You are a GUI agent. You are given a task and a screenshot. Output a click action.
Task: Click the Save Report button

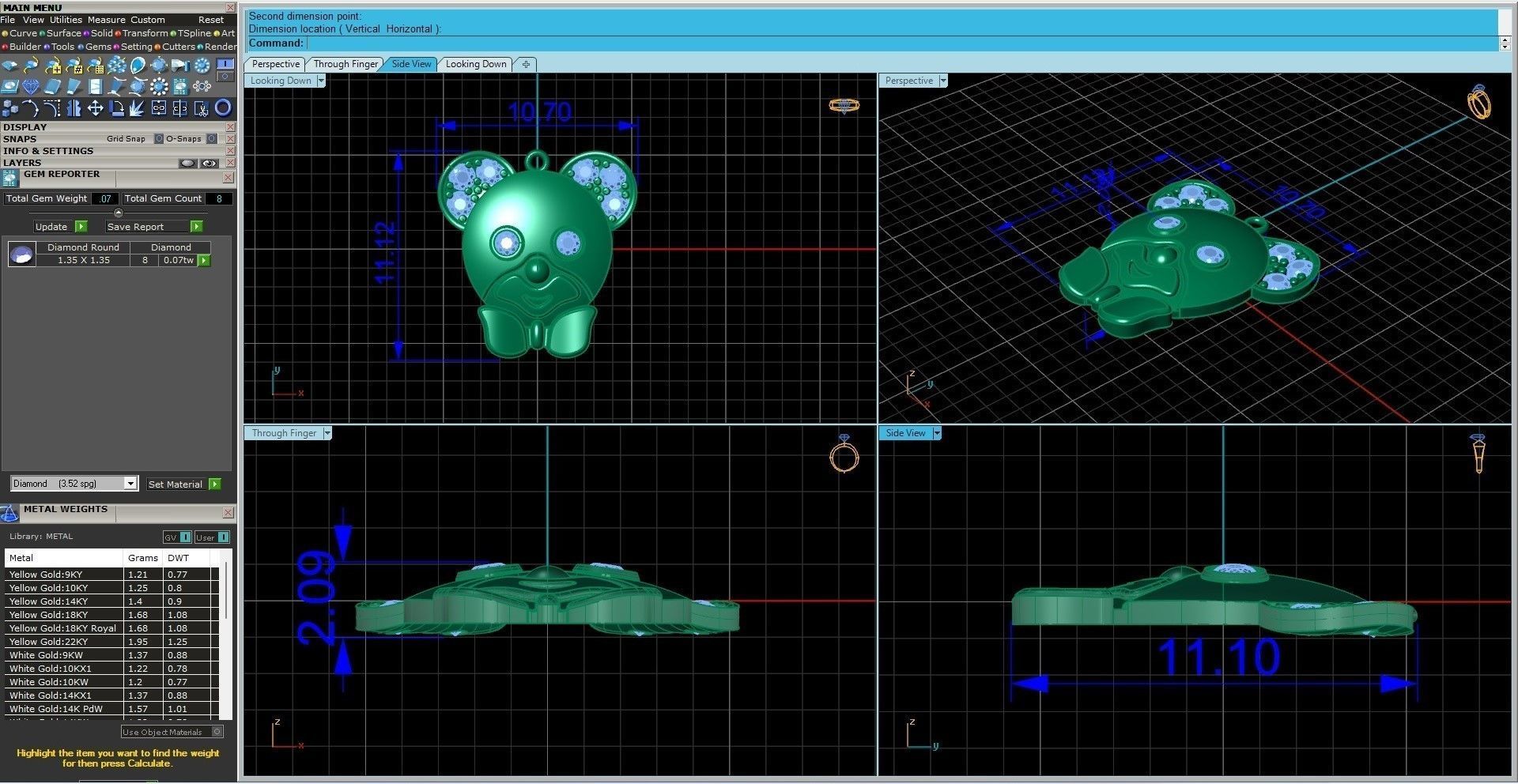(154, 227)
